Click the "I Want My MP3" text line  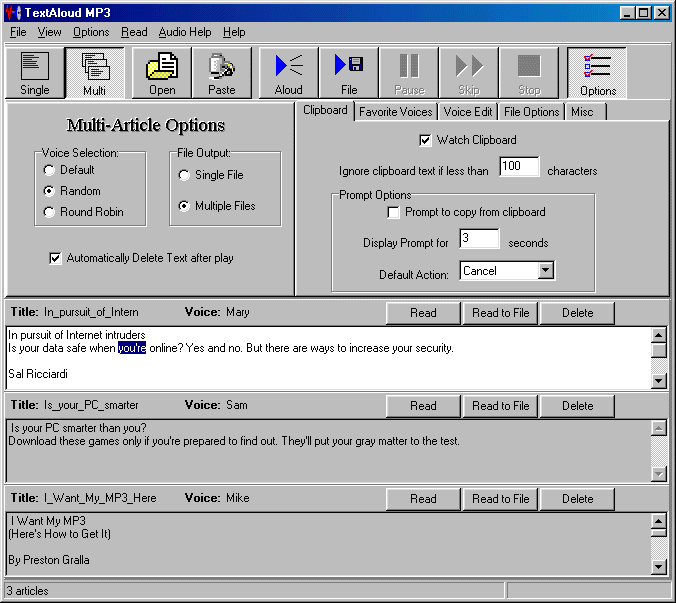[48, 521]
